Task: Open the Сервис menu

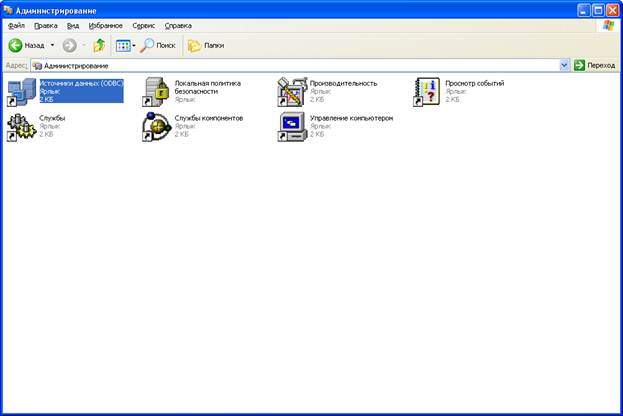Action: pyautogui.click(x=143, y=25)
